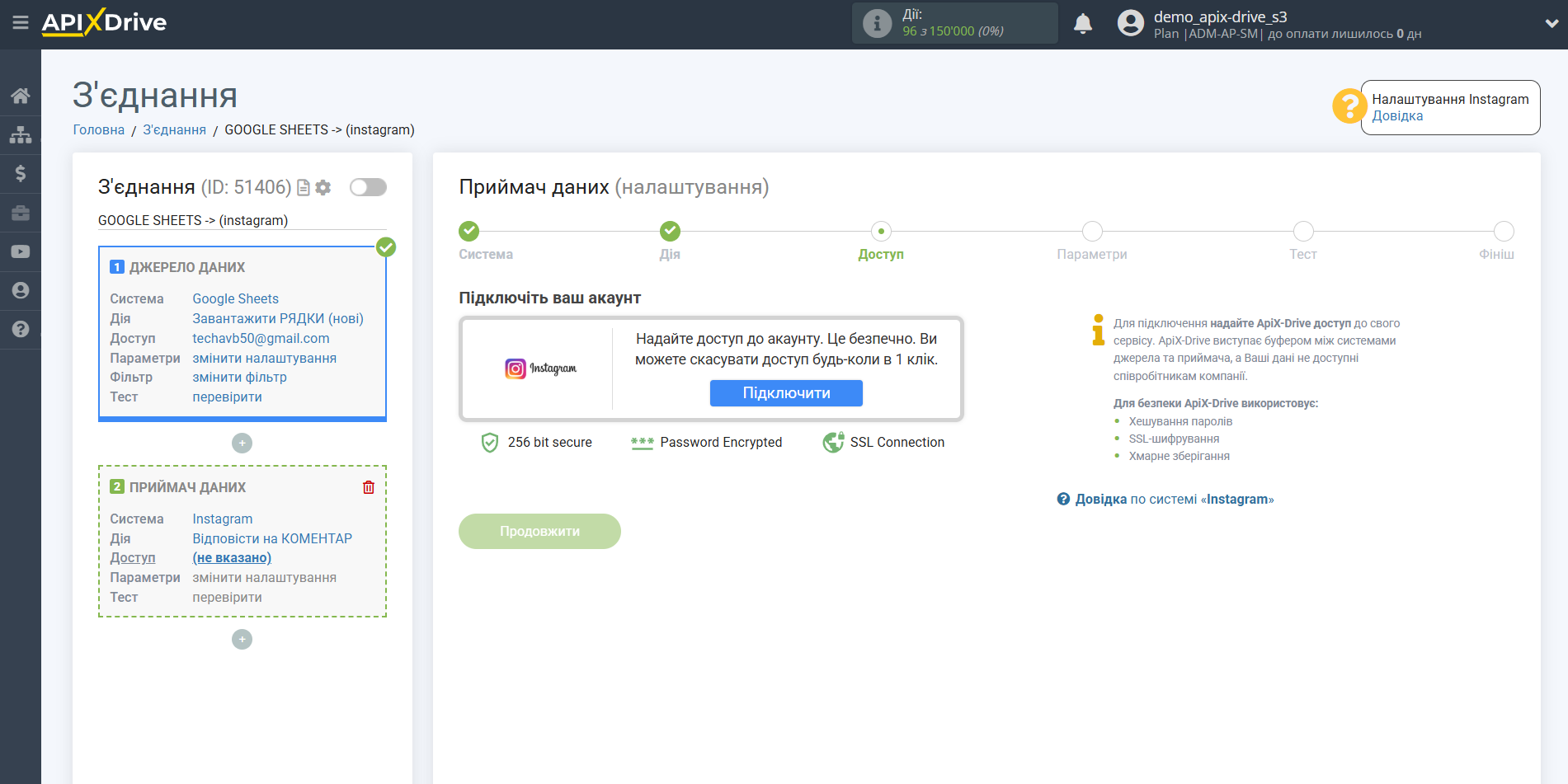The image size is (1568, 784).
Task: Open the YouTube video sidebar icon
Action: [x=21, y=251]
